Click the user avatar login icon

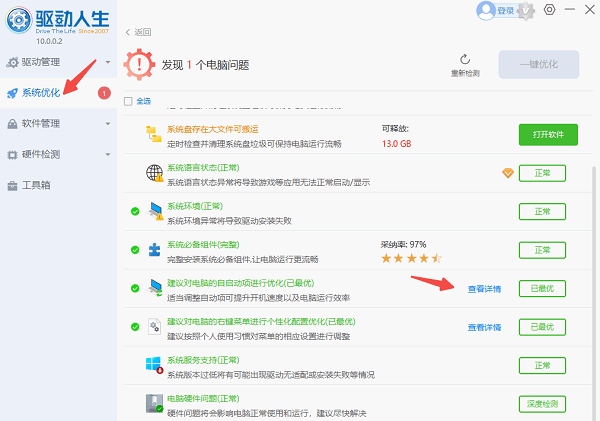[x=486, y=11]
